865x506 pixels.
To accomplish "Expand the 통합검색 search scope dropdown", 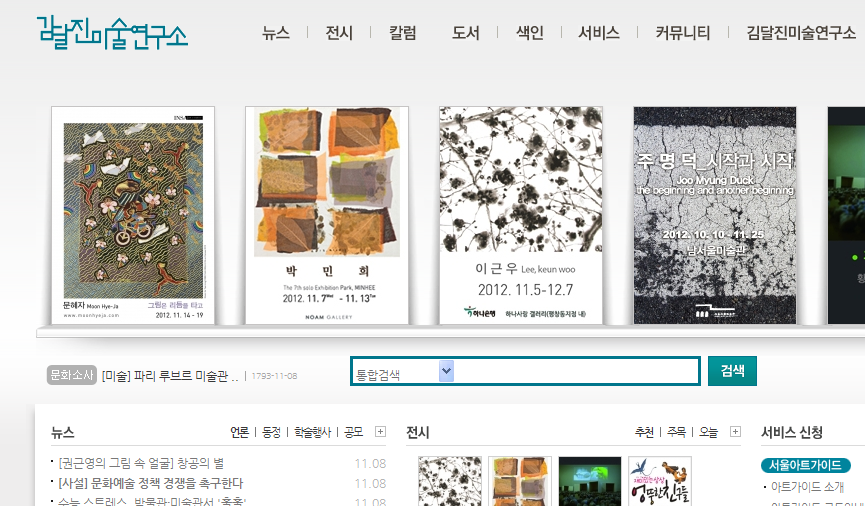I will [446, 371].
